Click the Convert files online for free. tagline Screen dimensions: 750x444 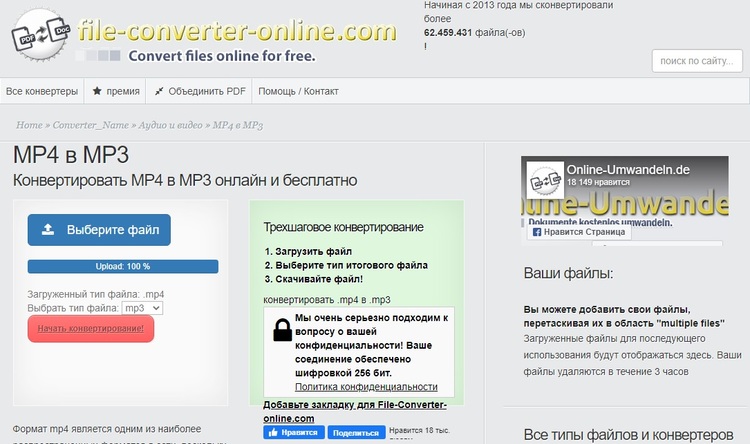(x=222, y=56)
